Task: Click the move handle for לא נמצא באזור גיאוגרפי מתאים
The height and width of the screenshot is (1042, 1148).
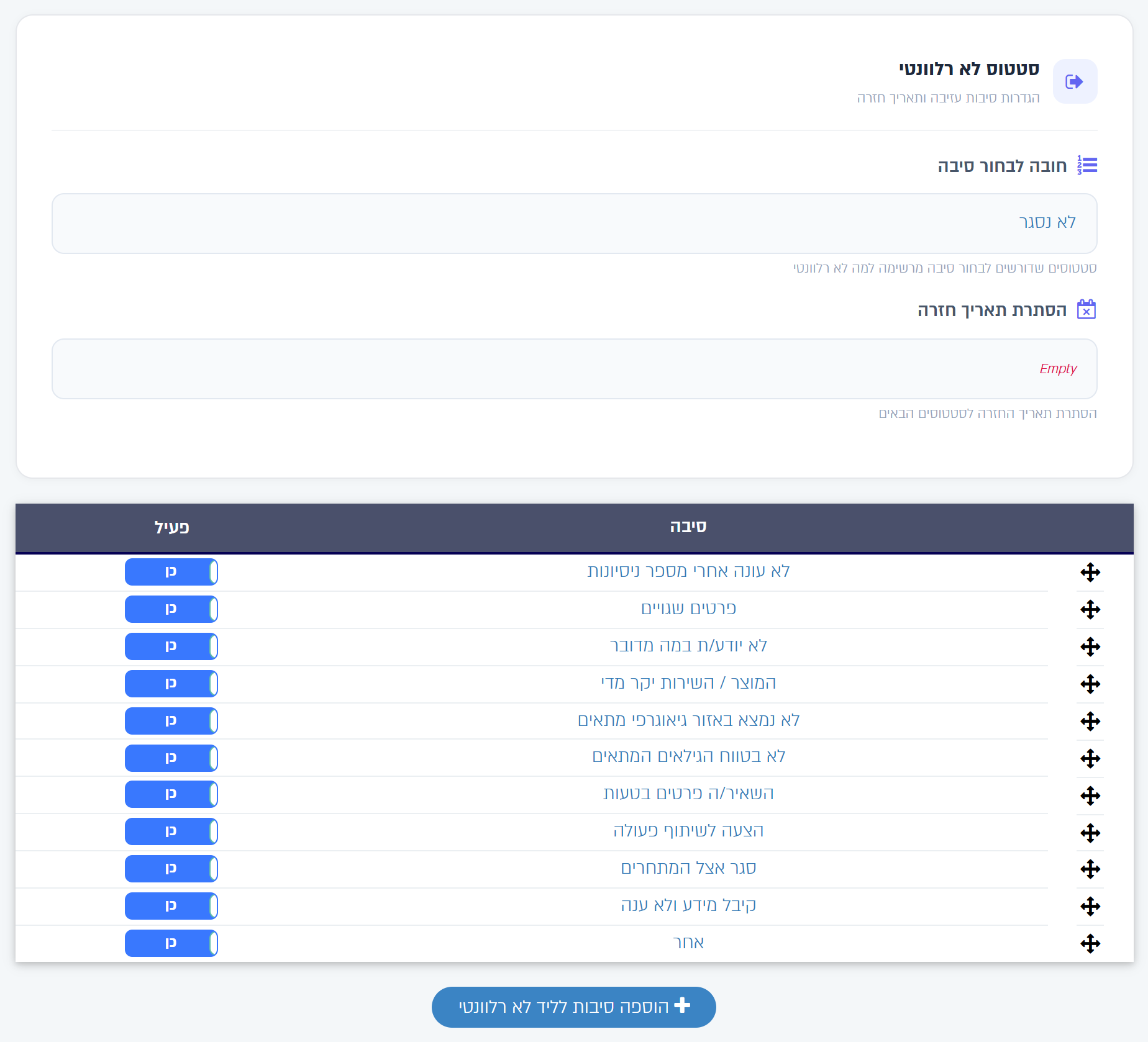Action: 1090,721
